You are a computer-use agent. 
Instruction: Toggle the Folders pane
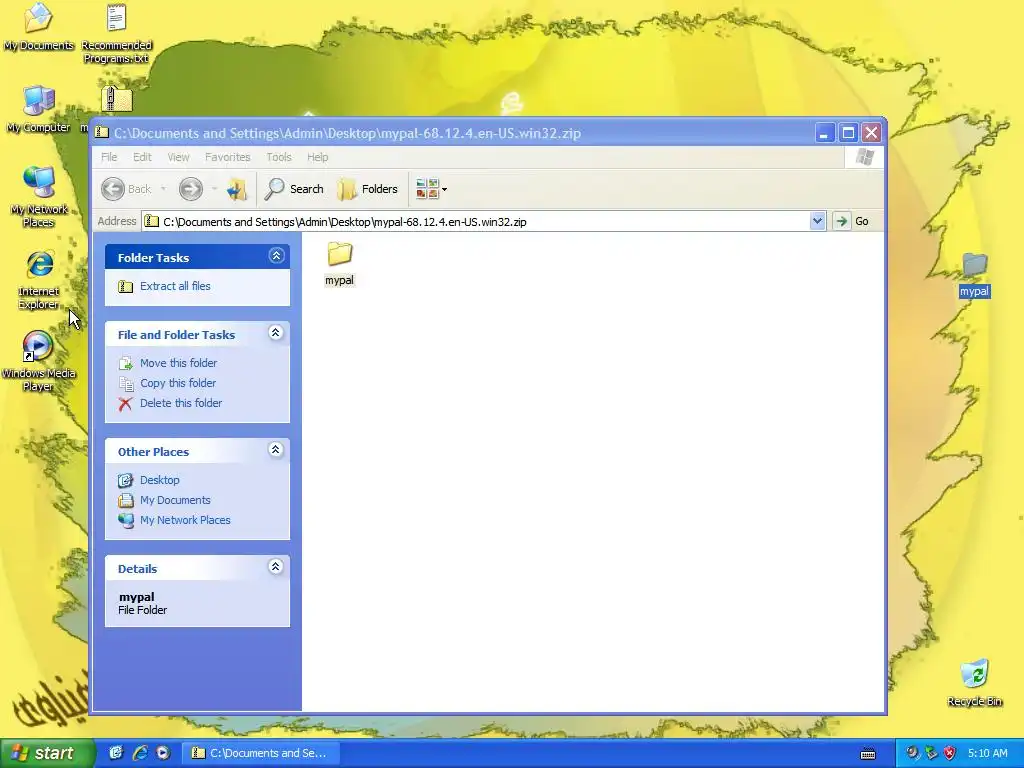tap(368, 189)
